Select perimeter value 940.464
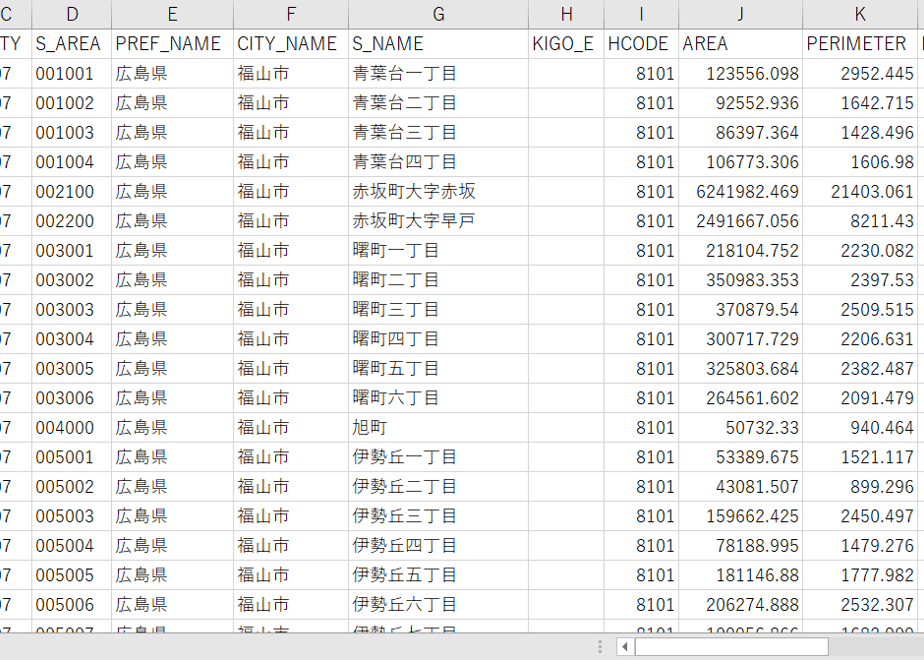The width and height of the screenshot is (924, 660). pyautogui.click(x=859, y=427)
